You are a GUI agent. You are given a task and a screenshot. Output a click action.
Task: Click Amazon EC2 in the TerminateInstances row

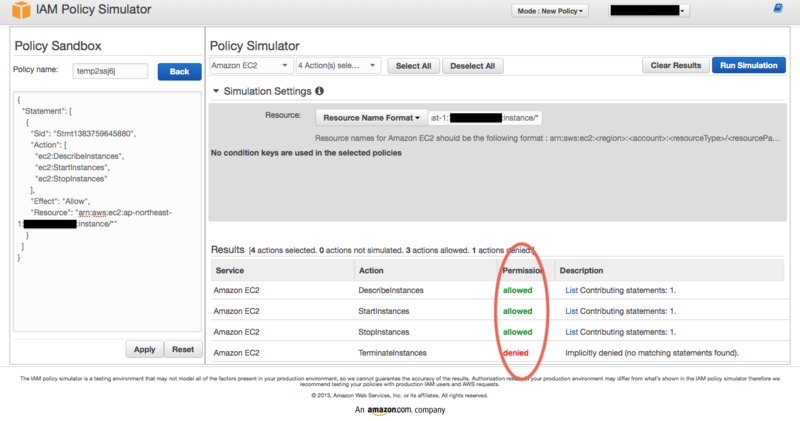pyautogui.click(x=236, y=353)
